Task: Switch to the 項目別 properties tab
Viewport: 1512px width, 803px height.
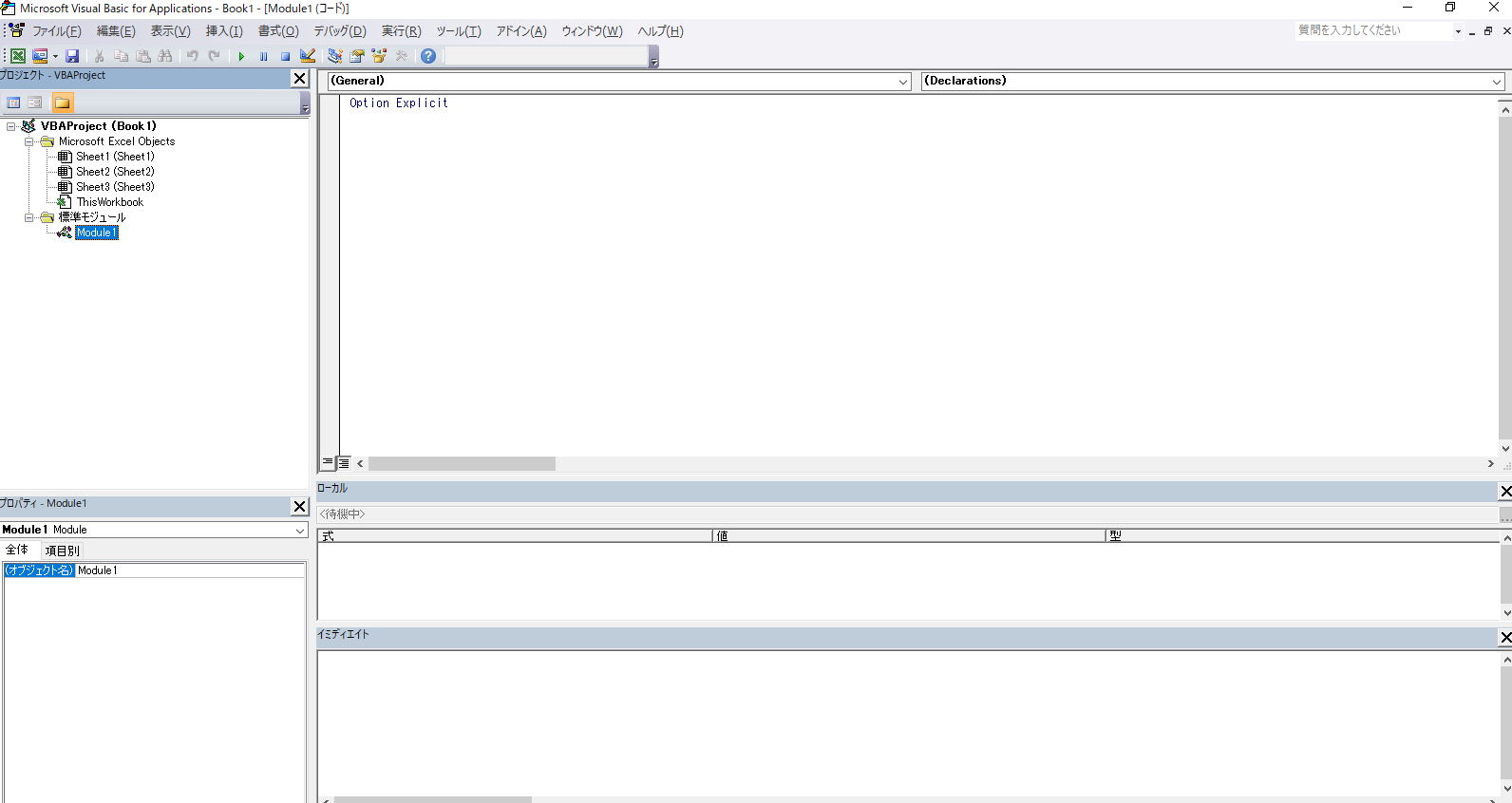Action: [x=62, y=551]
